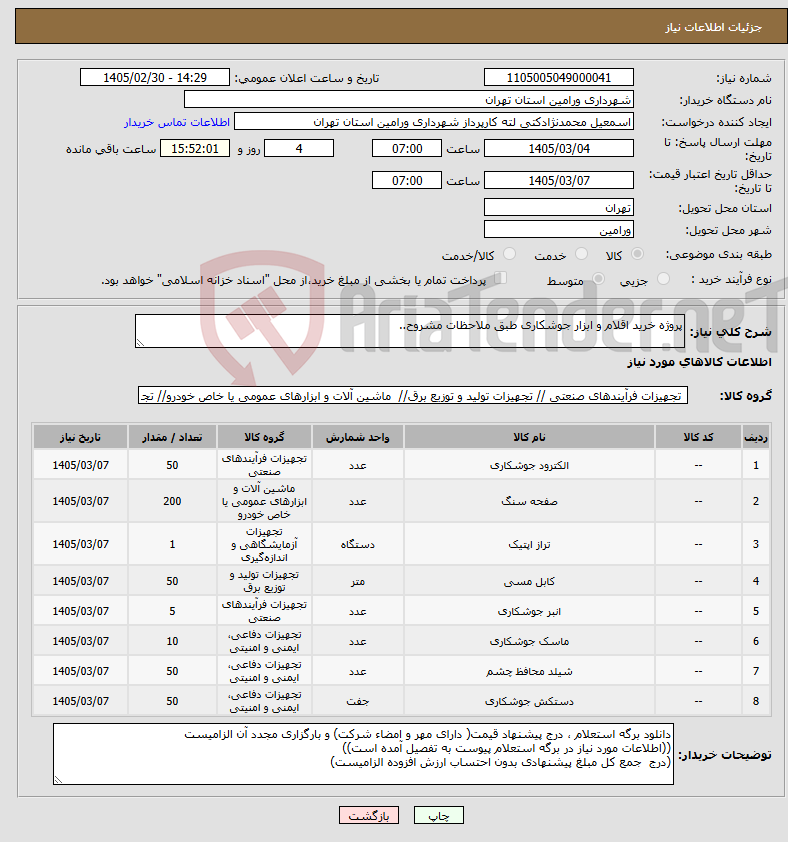Click the دستگاه unit cell
This screenshot has height=842, width=788.
pyautogui.click(x=358, y=544)
